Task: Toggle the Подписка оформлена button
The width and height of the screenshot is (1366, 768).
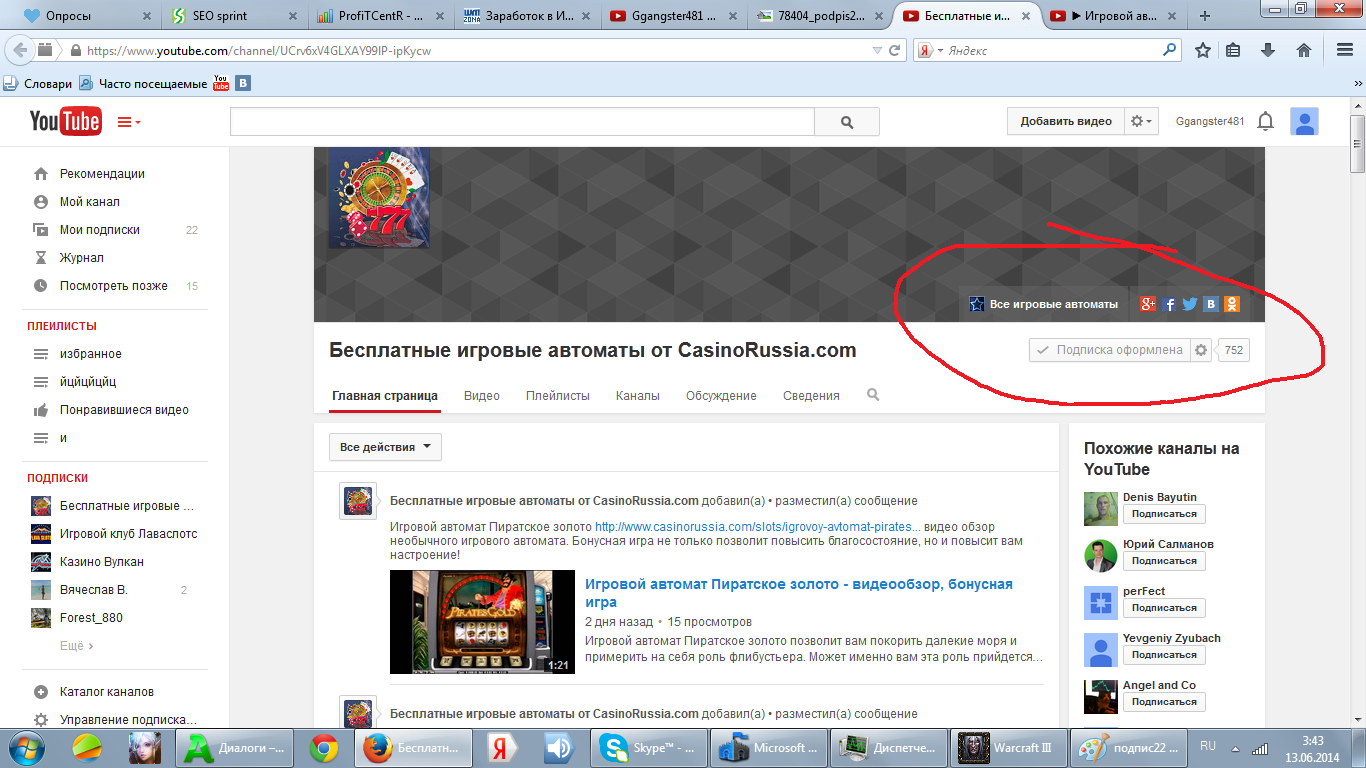Action: click(1109, 350)
